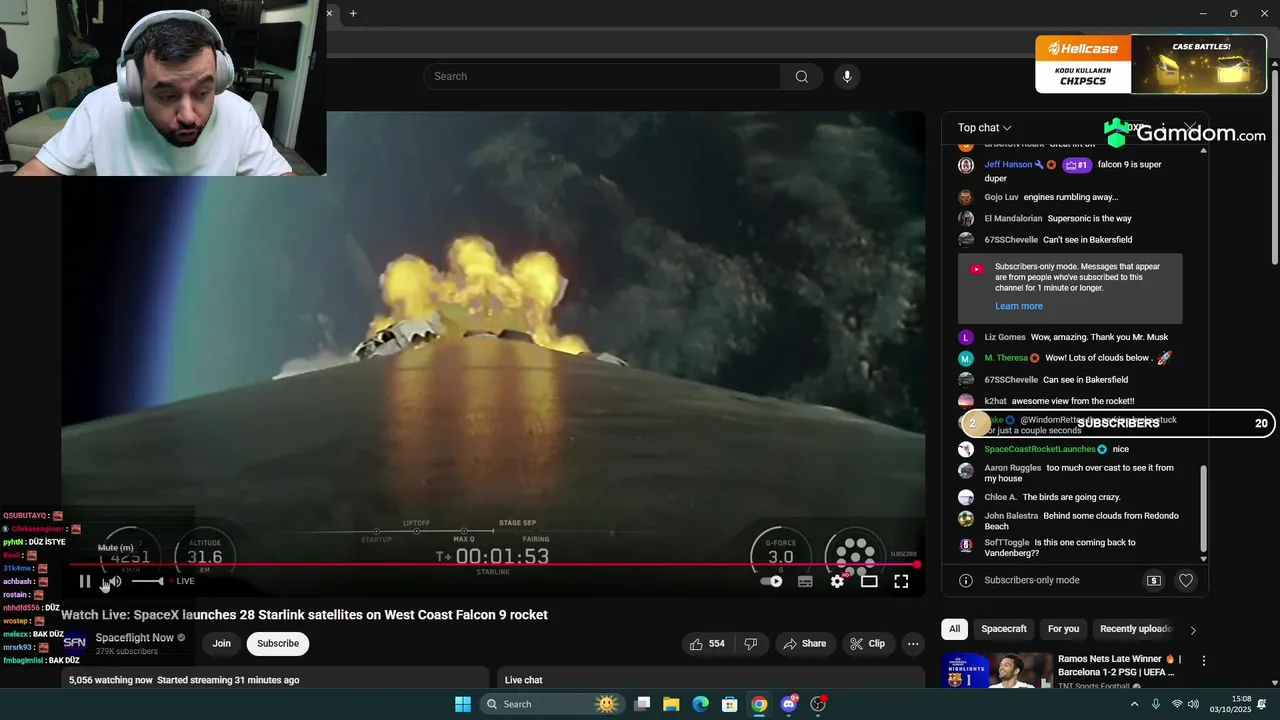Share the video

tap(805, 644)
